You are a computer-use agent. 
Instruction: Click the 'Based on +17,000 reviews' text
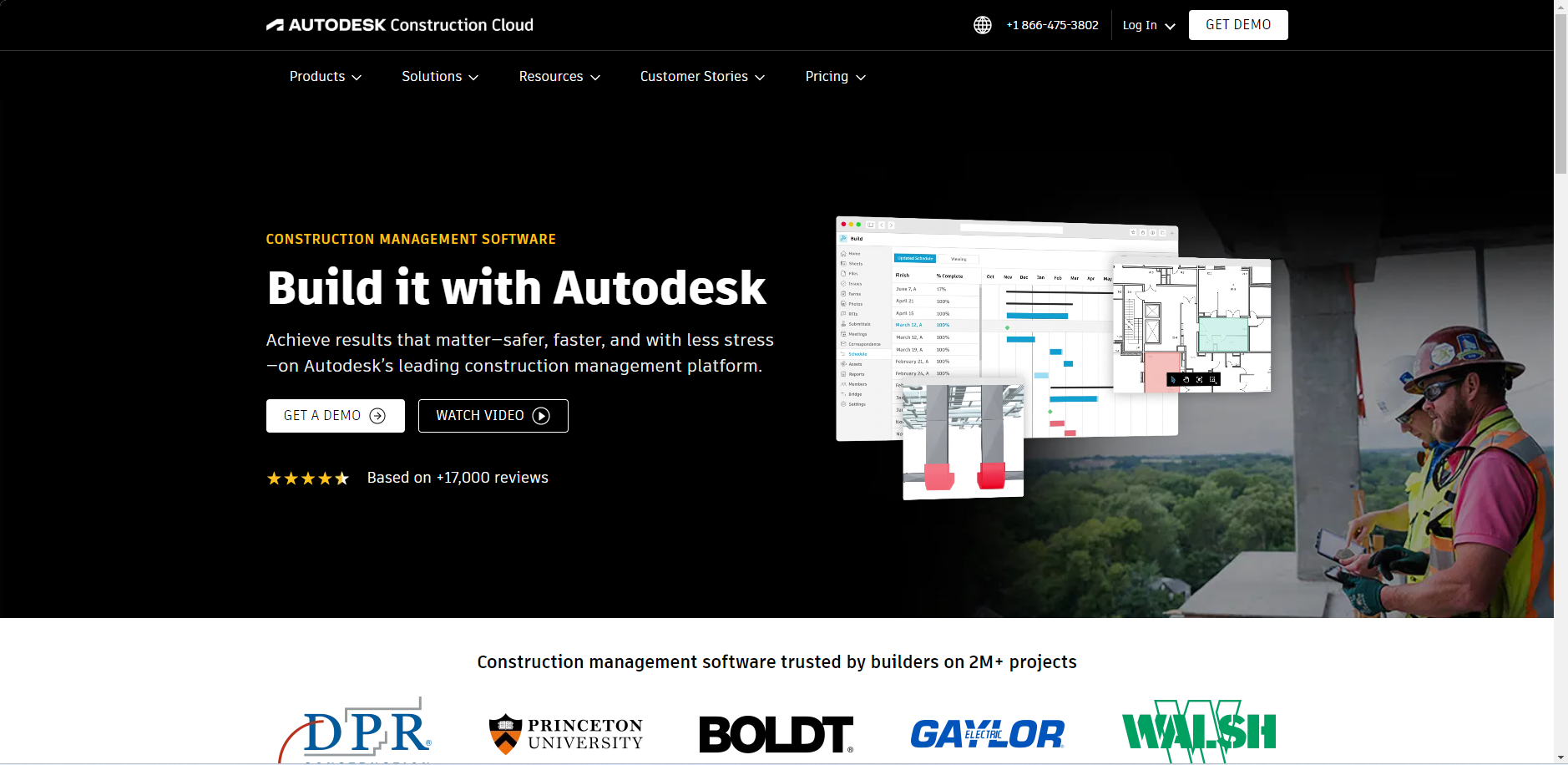[458, 478]
